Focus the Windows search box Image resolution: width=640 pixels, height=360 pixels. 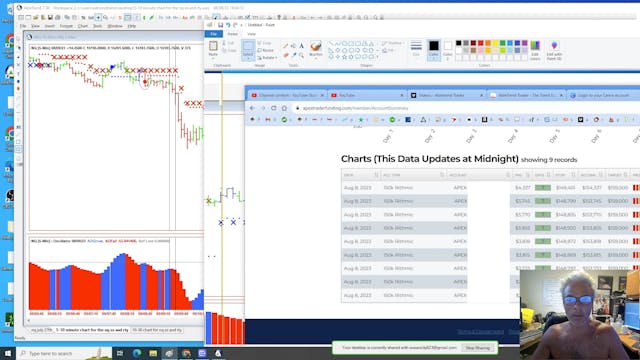(64, 353)
